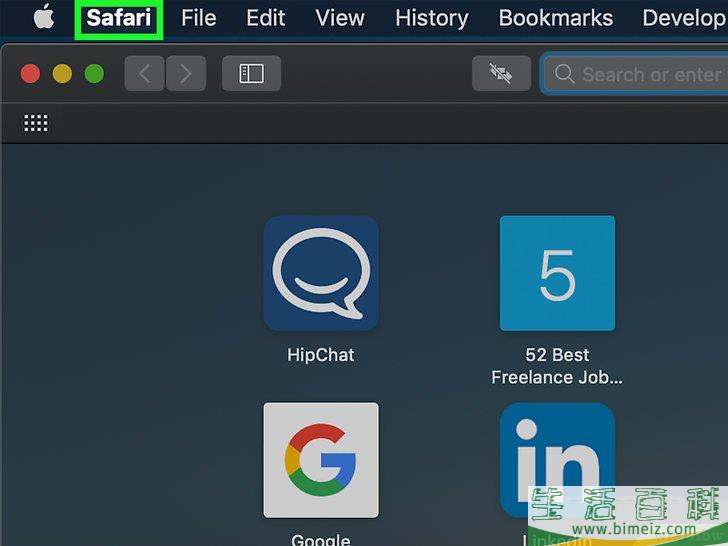The width and height of the screenshot is (728, 546).
Task: Open the LinkedIn favorite tile
Action: [x=557, y=460]
